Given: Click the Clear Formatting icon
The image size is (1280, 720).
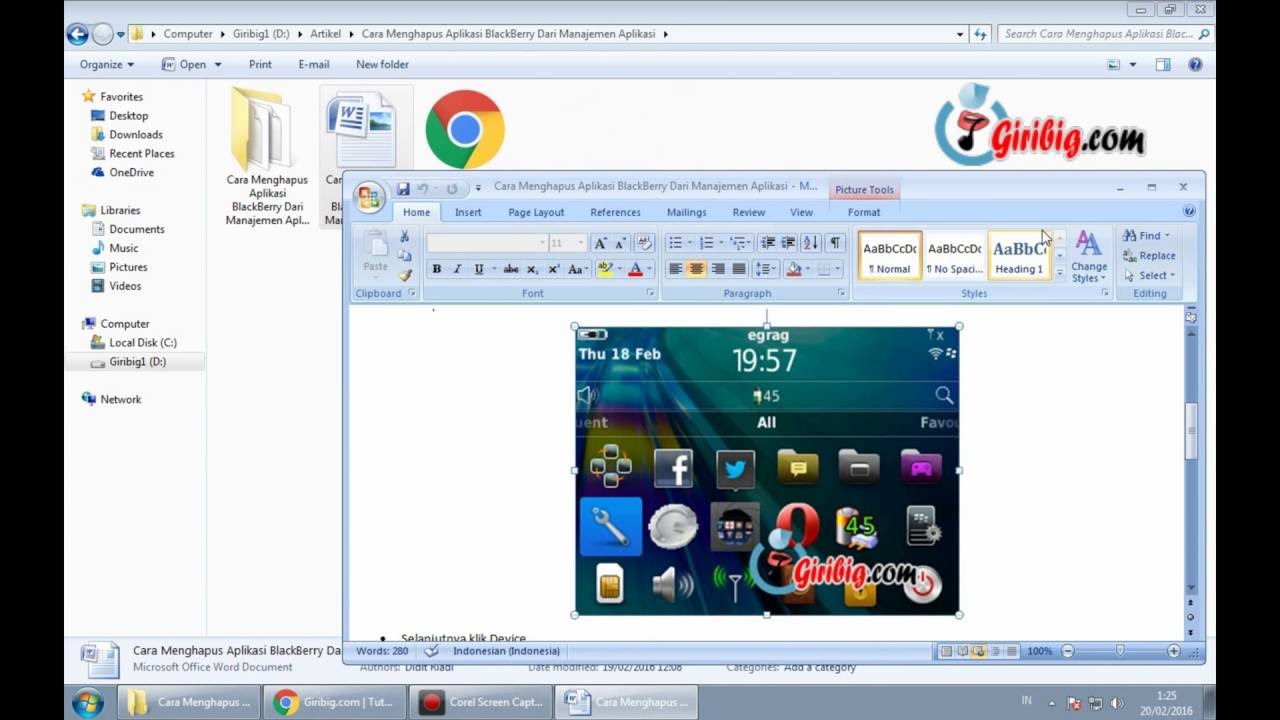Looking at the screenshot, I should 644,243.
